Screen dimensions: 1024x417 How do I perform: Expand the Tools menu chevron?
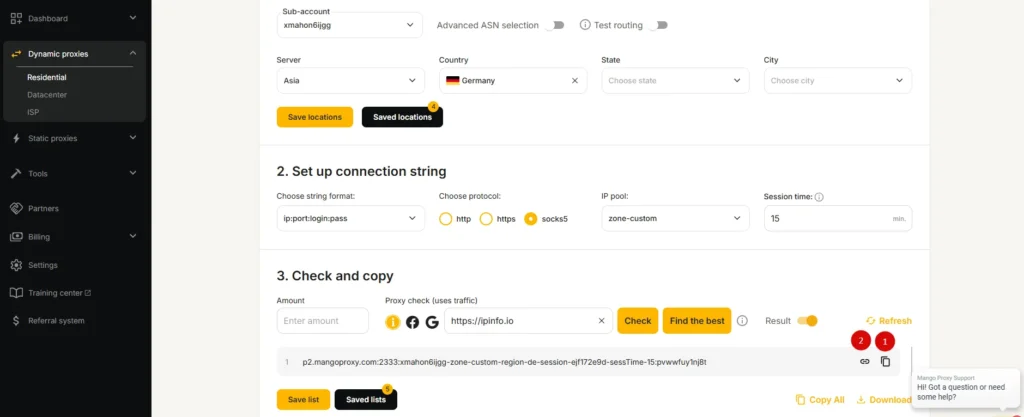click(x=133, y=173)
